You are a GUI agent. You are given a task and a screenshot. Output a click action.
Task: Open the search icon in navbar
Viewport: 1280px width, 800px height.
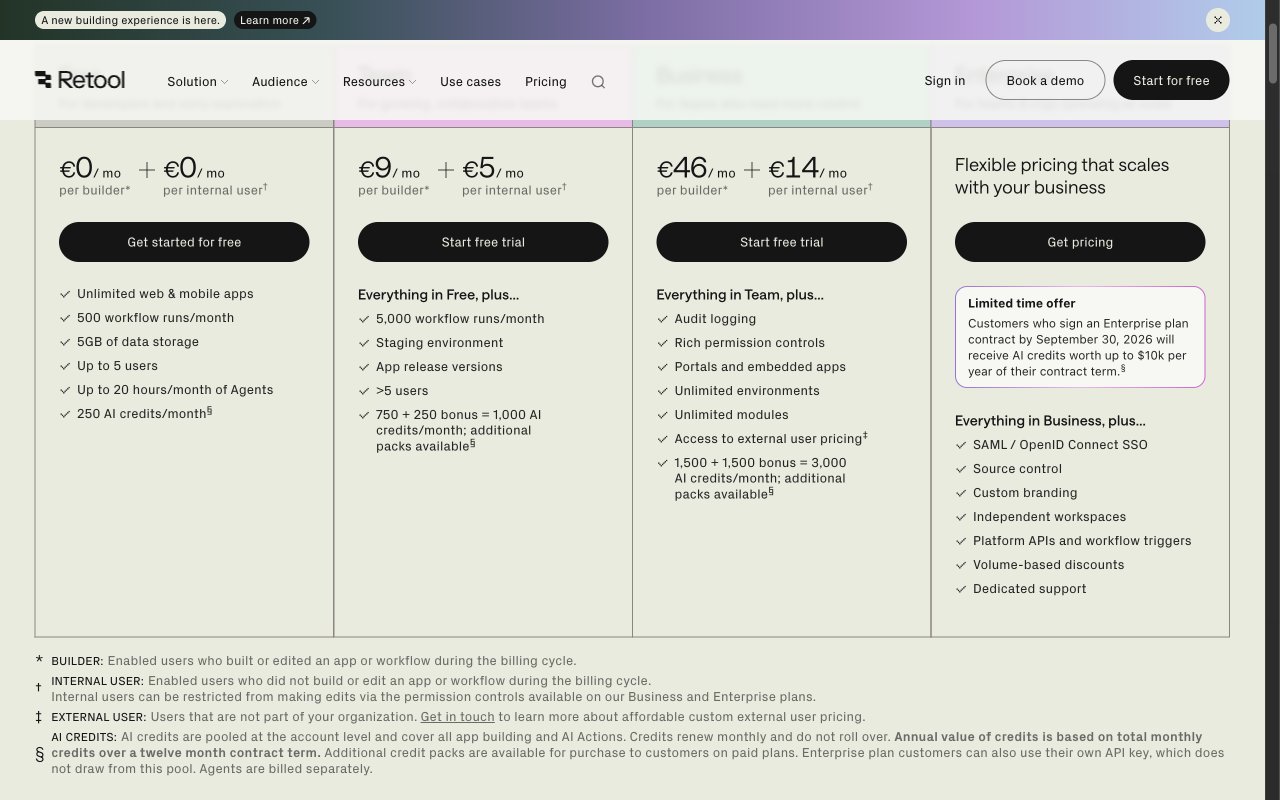[598, 82]
